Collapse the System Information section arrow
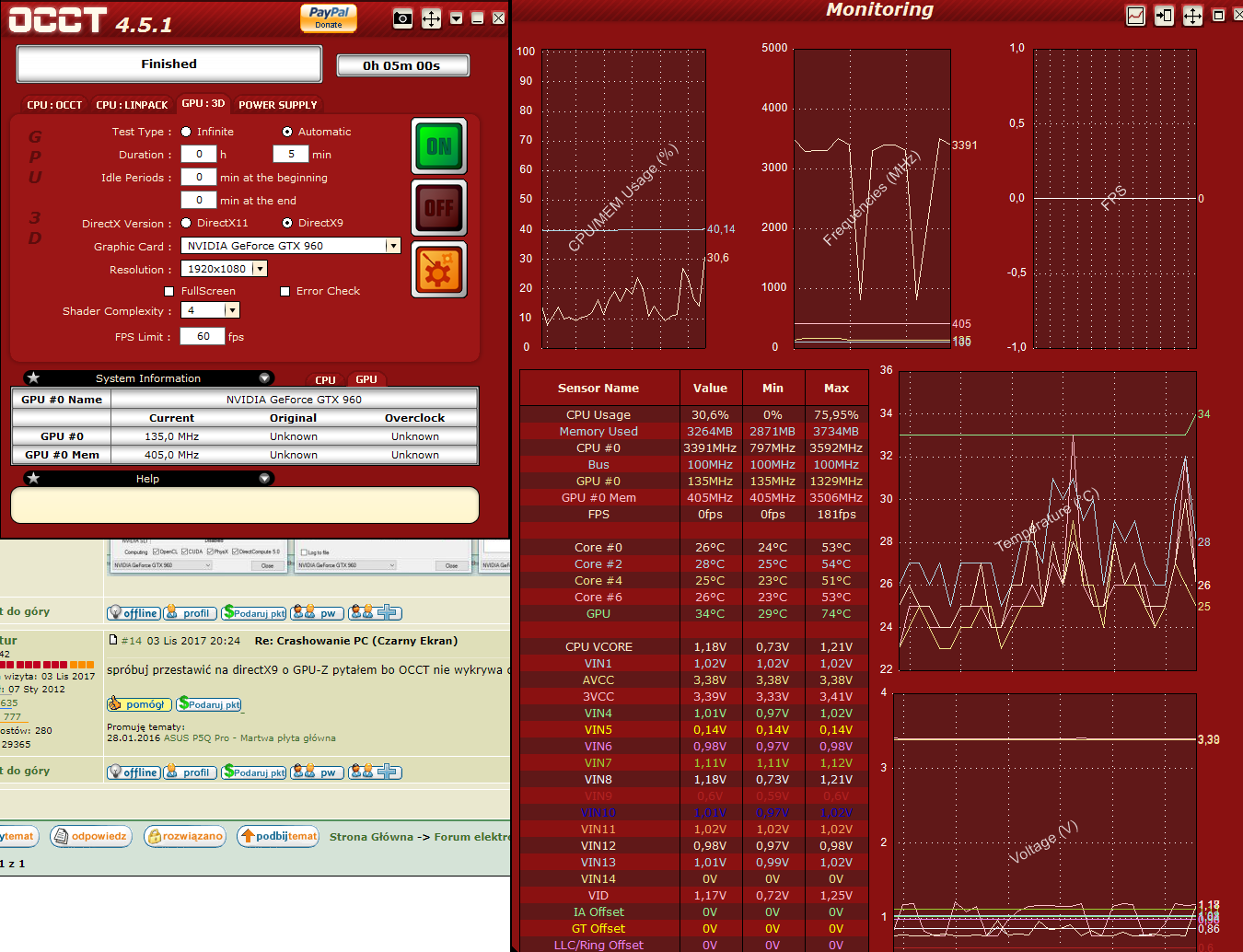This screenshot has height=952, width=1243. [264, 377]
